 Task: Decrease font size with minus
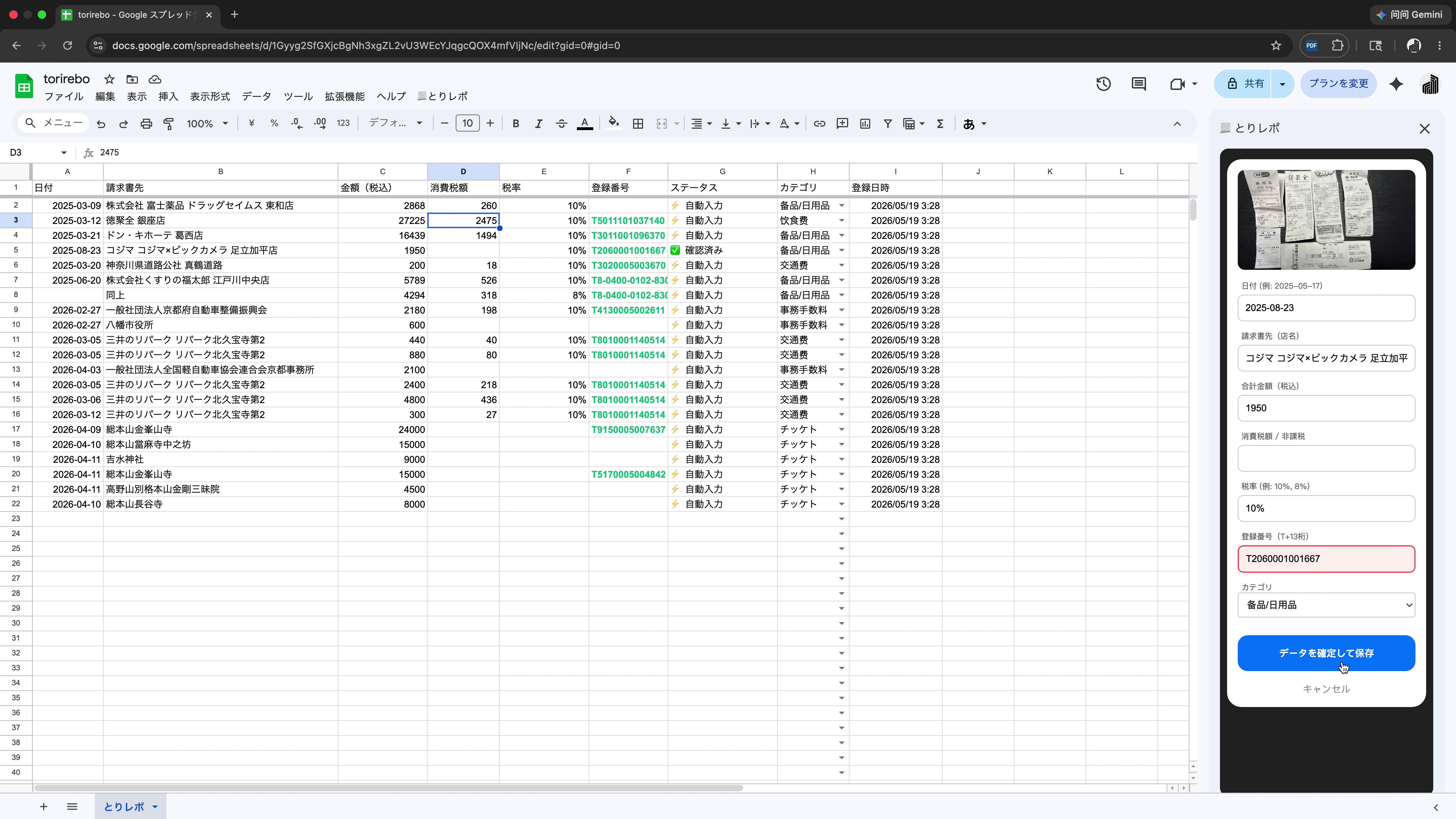pyautogui.click(x=444, y=123)
